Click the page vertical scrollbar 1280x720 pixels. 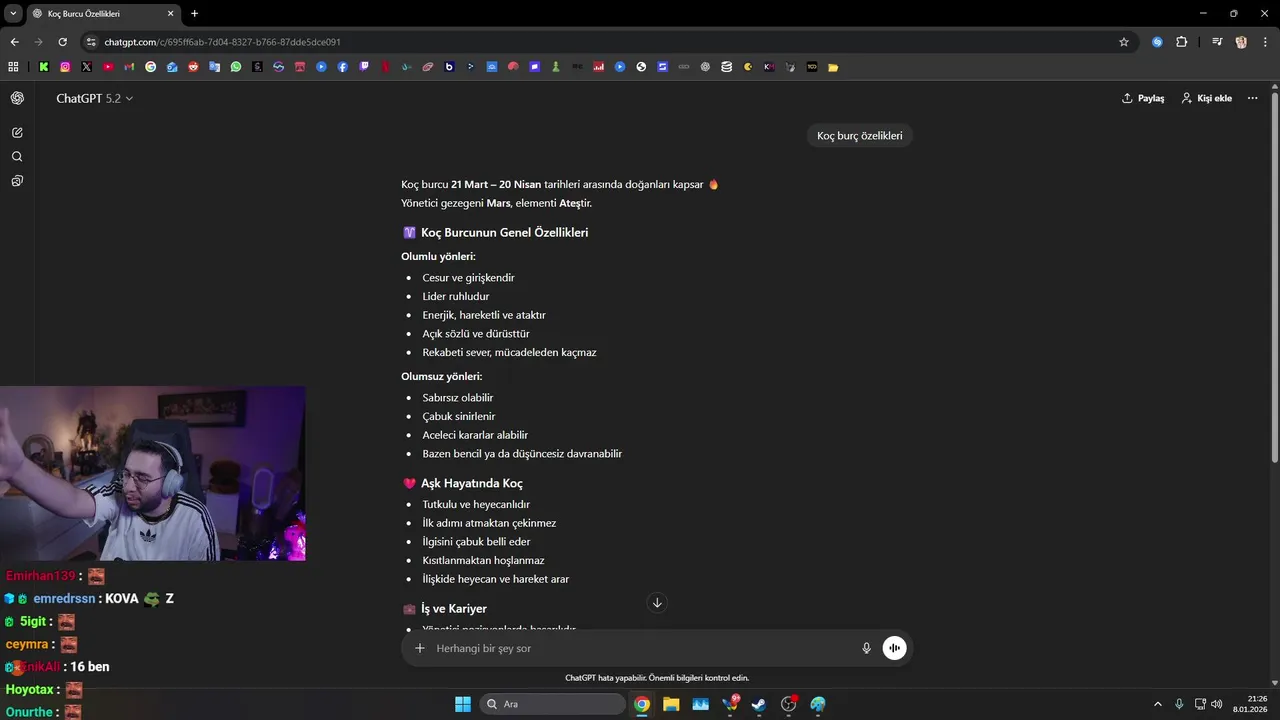1274,277
